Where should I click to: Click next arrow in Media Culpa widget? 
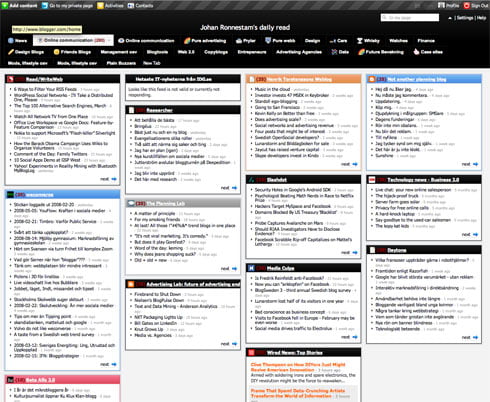pyautogui.click(x=355, y=337)
